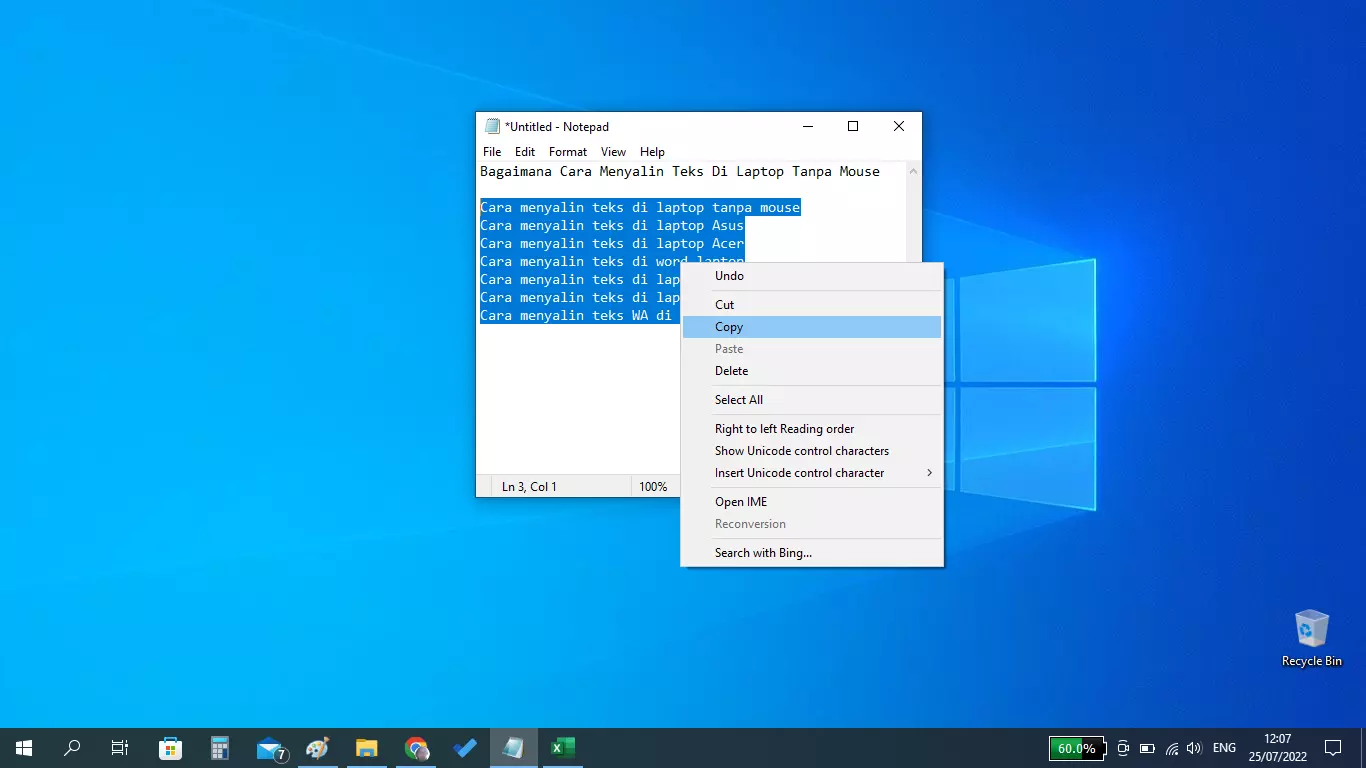Open Action Center from the system tray

click(1334, 747)
